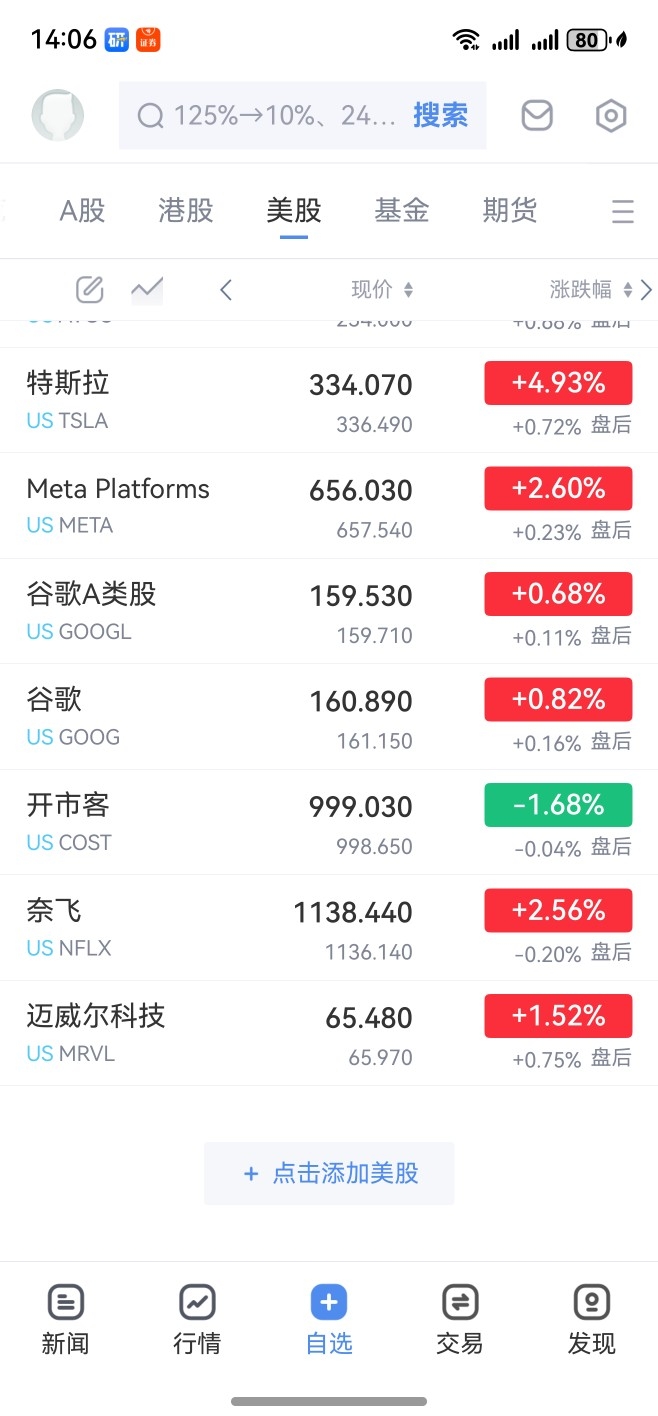Show the previous column with the left chevron
The width and height of the screenshot is (658, 1416).
click(226, 290)
